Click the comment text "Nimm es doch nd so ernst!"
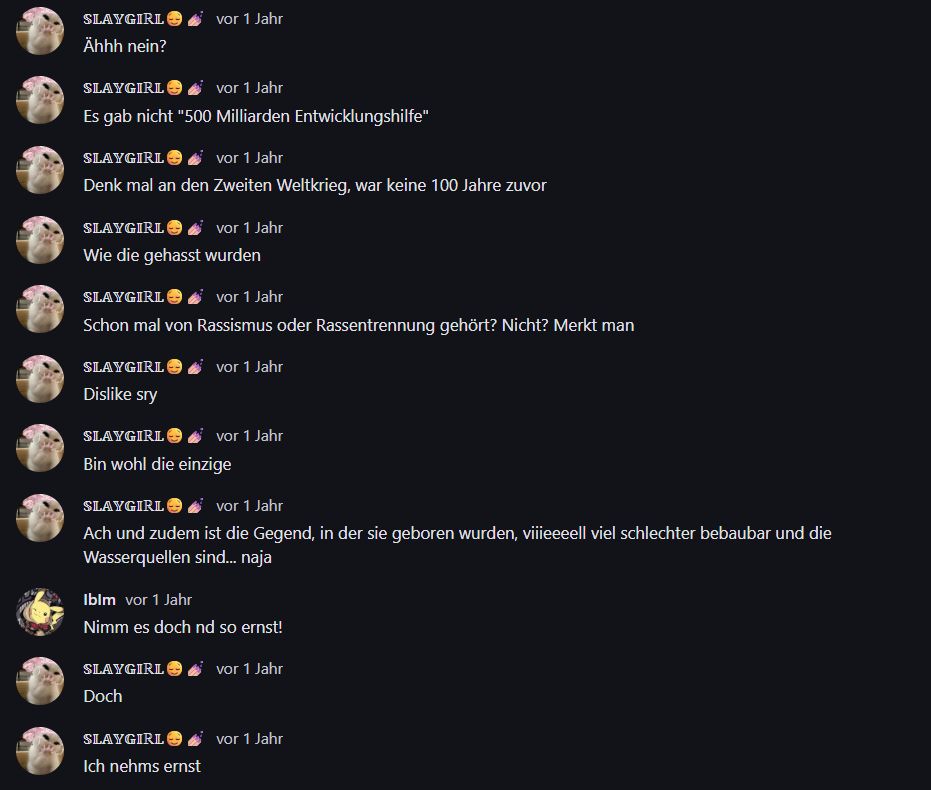 pyautogui.click(x=183, y=627)
